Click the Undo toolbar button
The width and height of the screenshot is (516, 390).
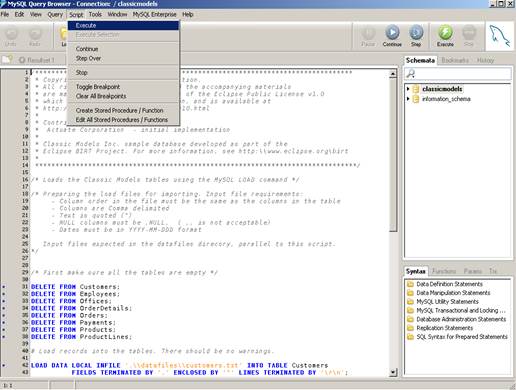[11, 37]
